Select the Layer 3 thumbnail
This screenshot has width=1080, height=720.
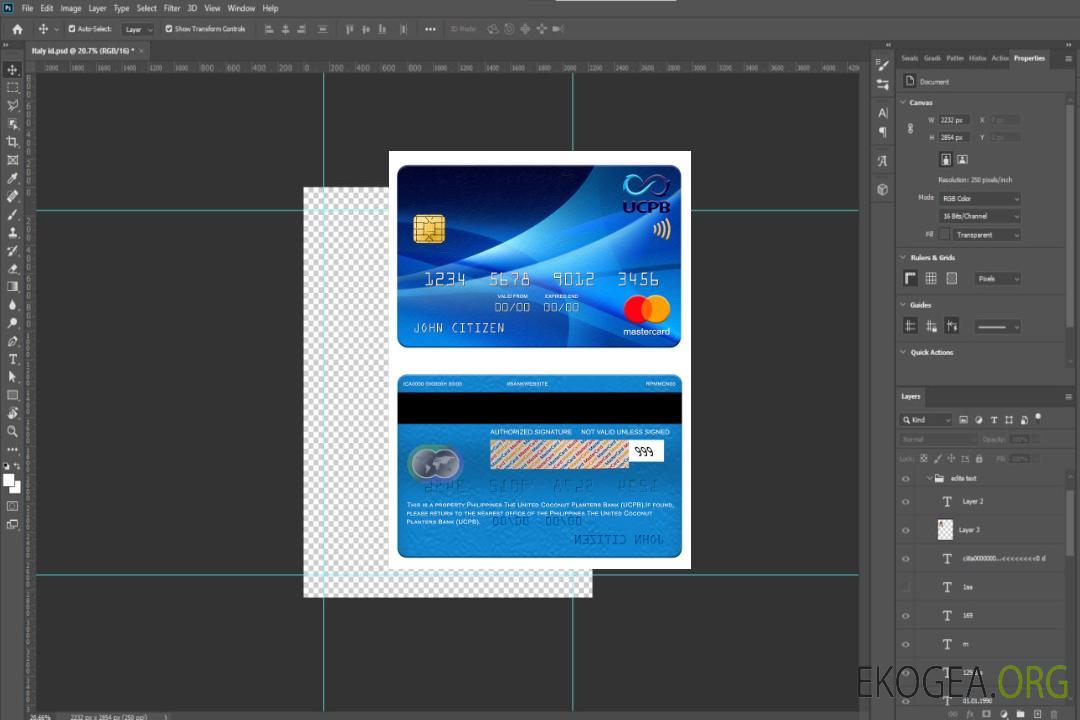coord(945,530)
